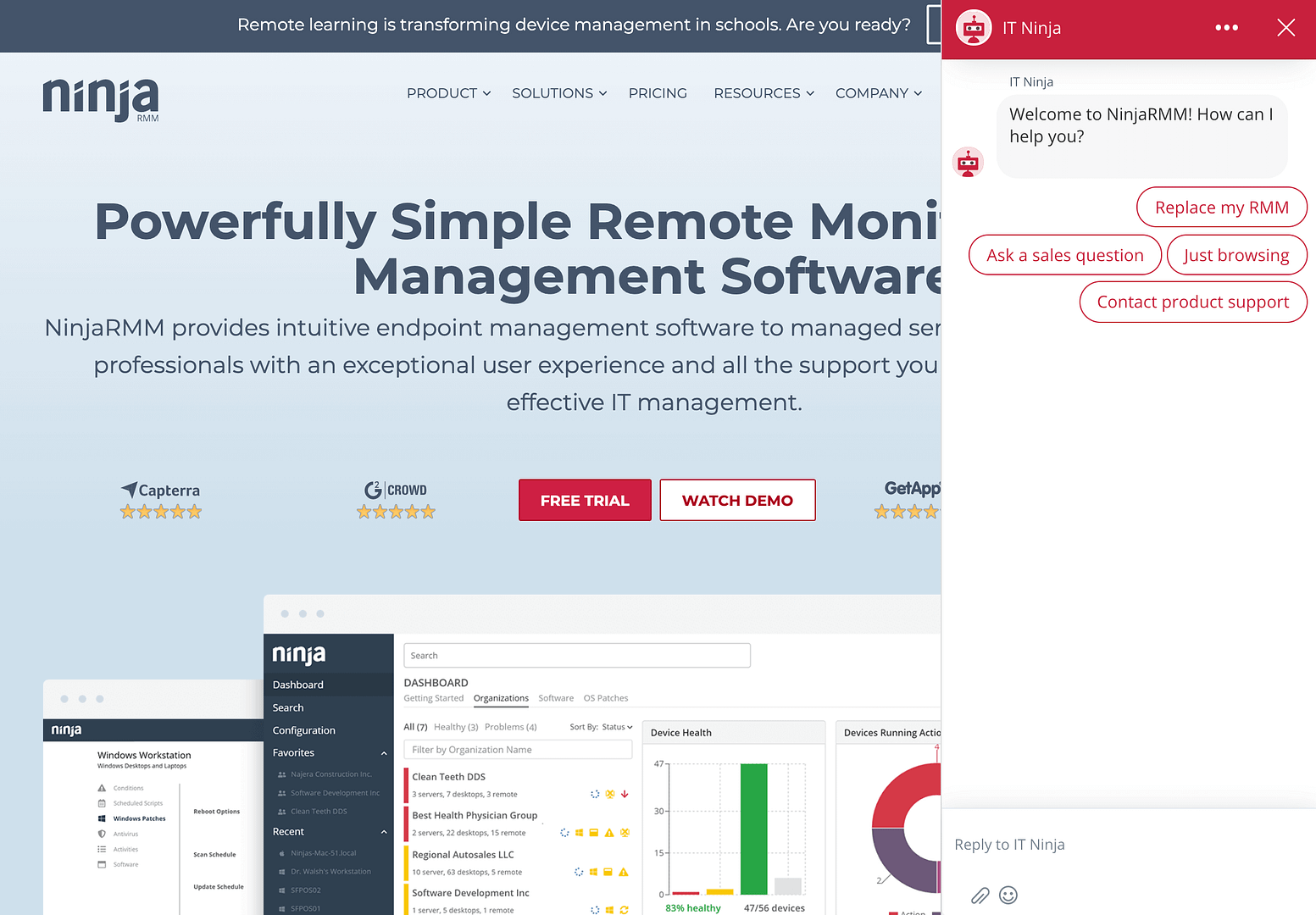Screen dimensions: 1316x915
Task: Click the G2 Crowd five-star rating
Action: pos(396,512)
